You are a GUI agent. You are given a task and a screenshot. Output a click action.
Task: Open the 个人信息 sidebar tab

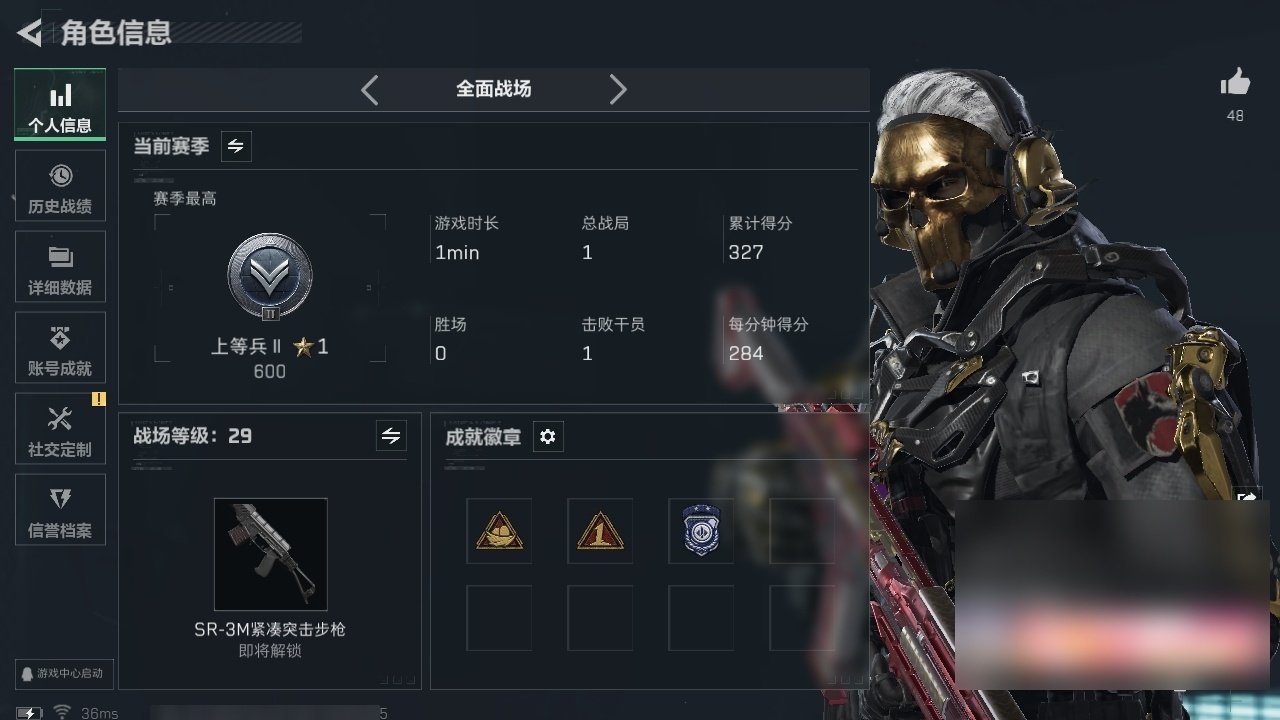pyautogui.click(x=60, y=105)
